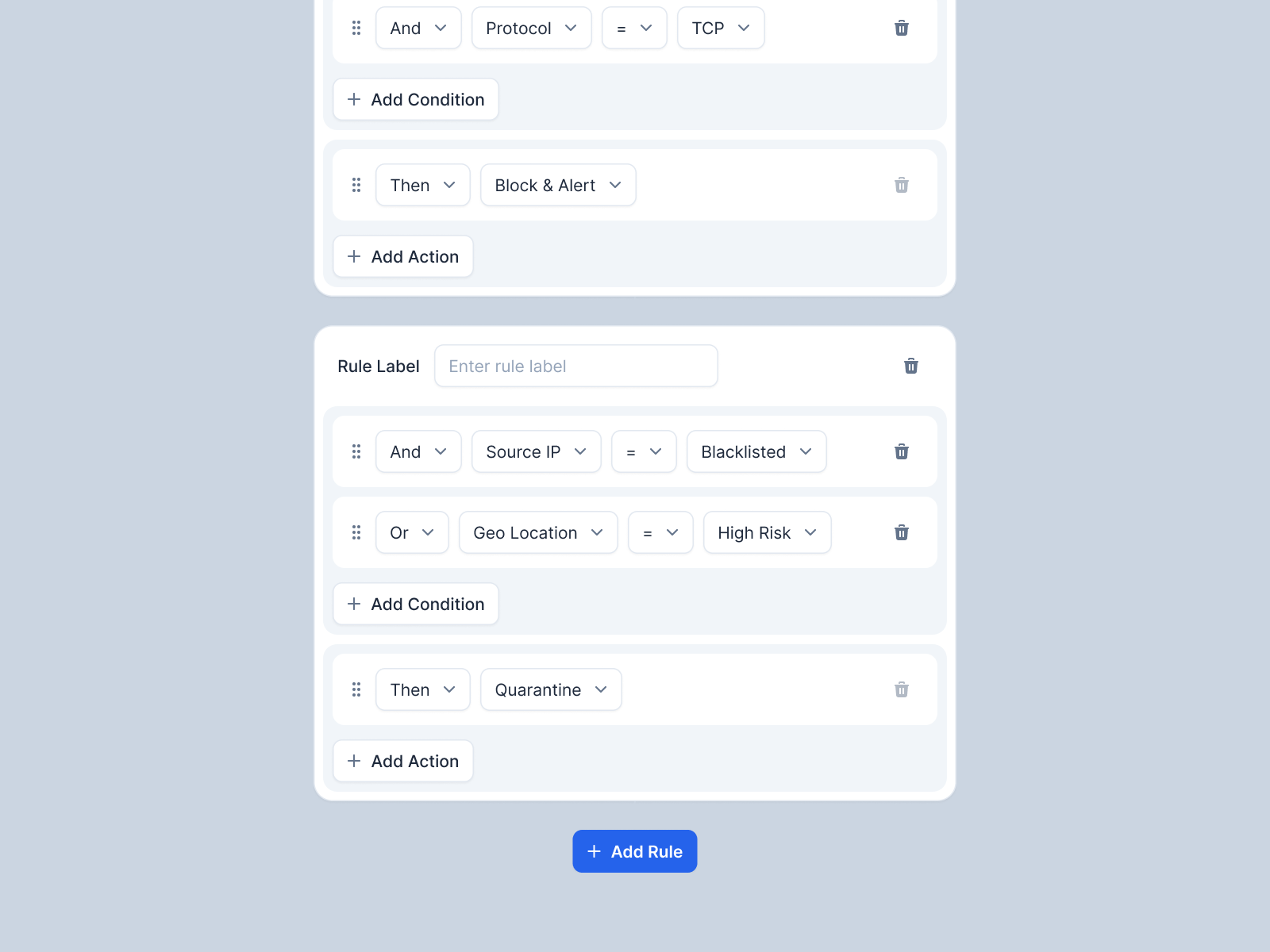Open the High Risk value dropdown
The height and width of the screenshot is (952, 1270).
click(766, 532)
